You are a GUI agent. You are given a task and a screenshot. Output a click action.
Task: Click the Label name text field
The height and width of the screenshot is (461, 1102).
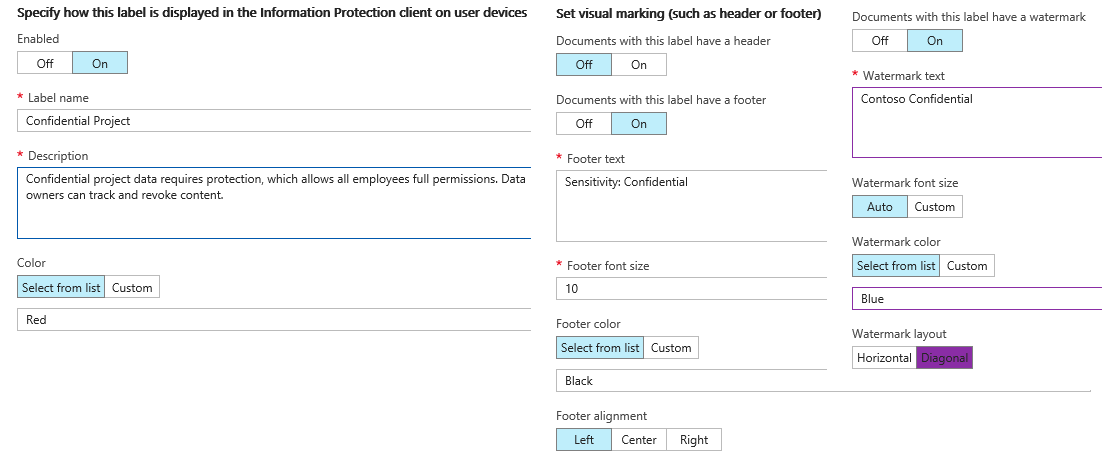tap(273, 121)
